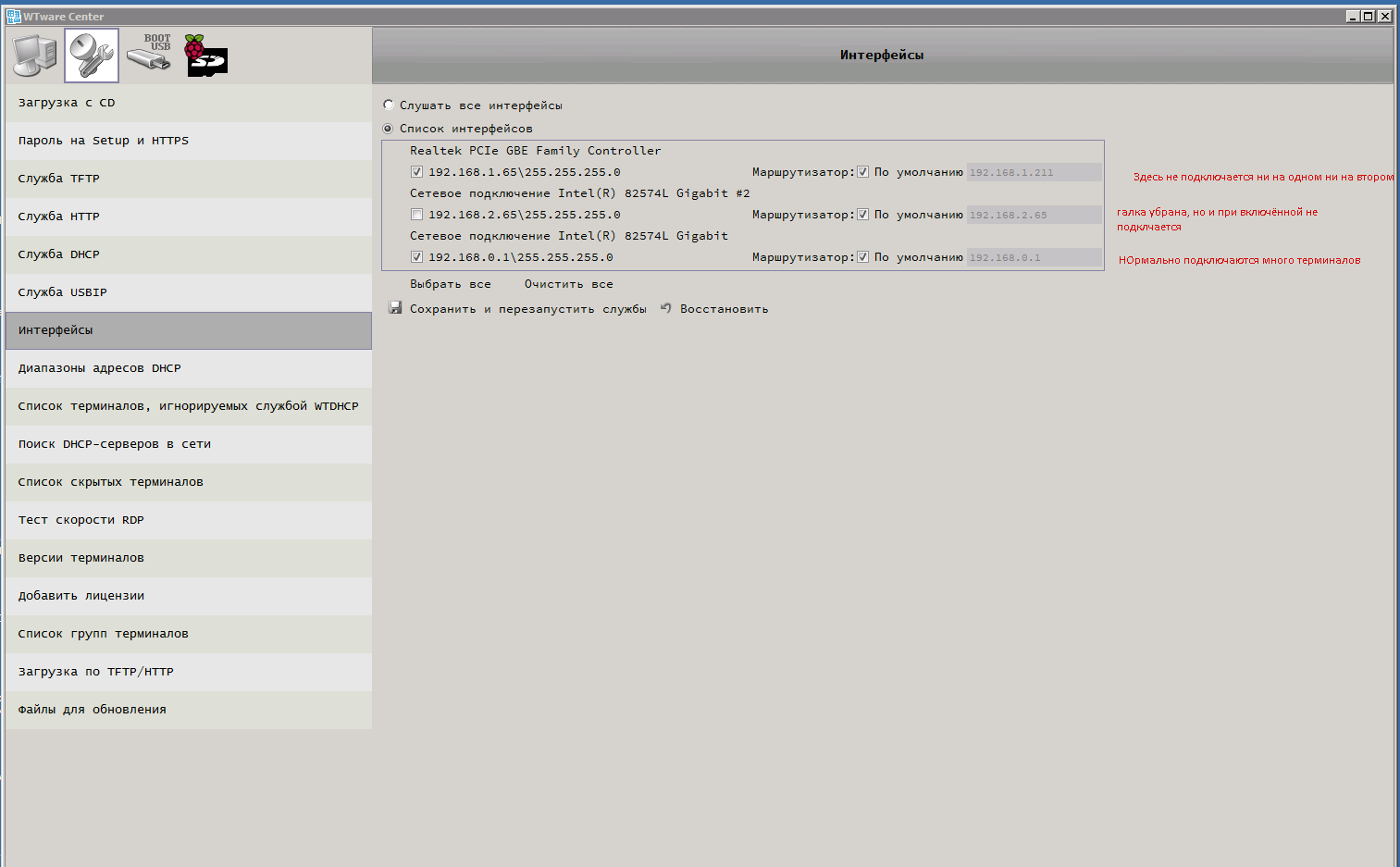Click the floppy disk save icon
Screen dimensions: 1400x867
tap(395, 308)
